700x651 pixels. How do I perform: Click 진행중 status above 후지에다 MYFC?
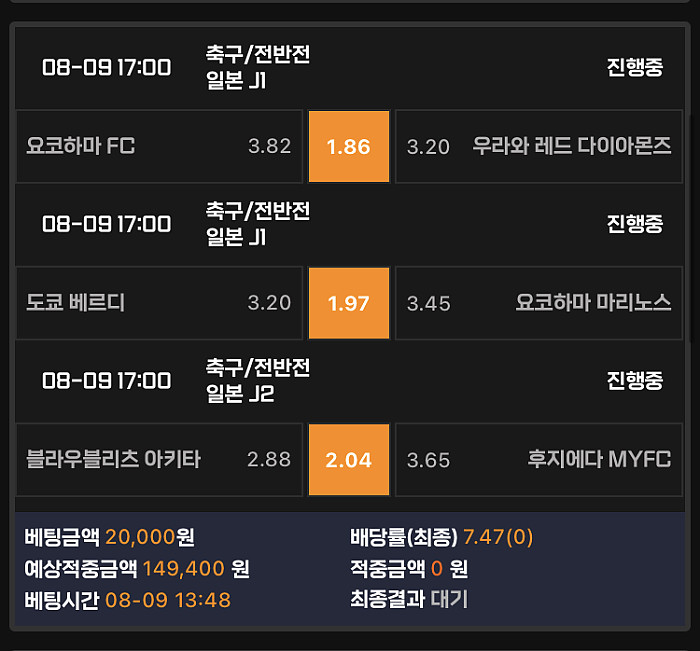pyautogui.click(x=634, y=381)
